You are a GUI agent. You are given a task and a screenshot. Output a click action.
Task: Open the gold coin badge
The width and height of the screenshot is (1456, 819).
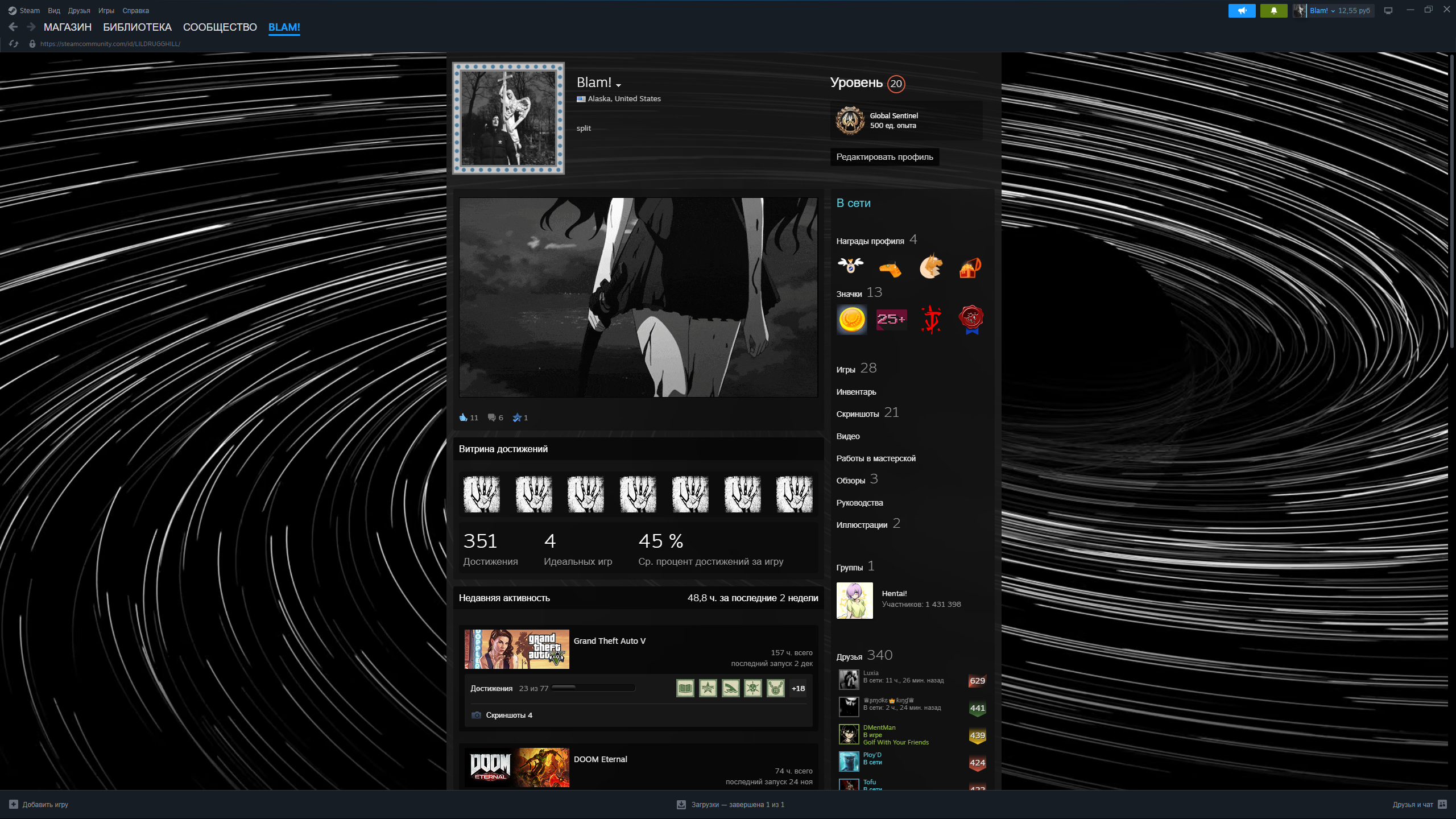(x=851, y=320)
